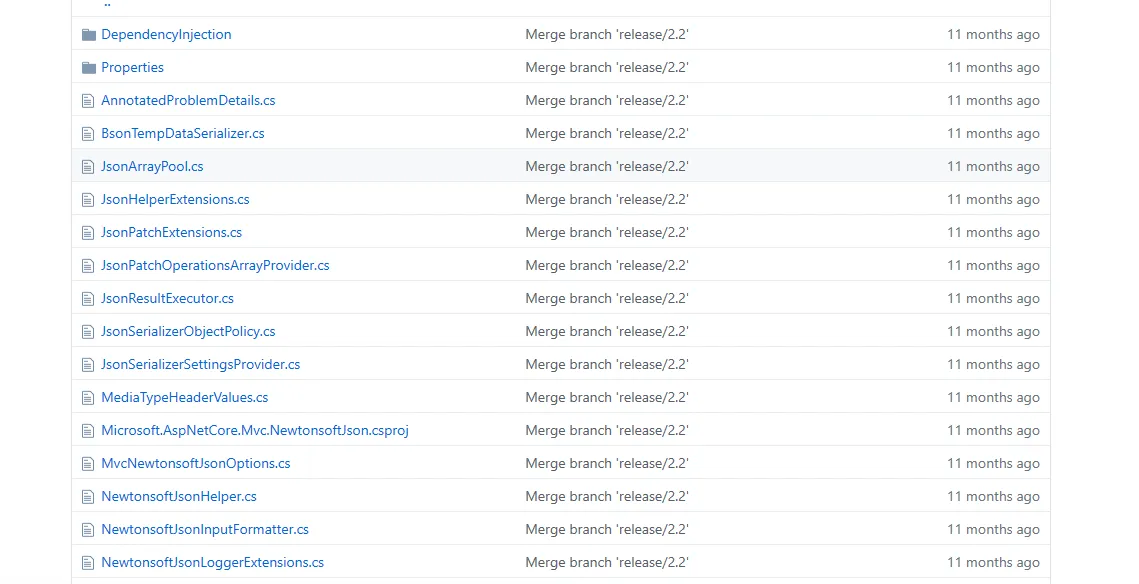The image size is (1139, 584).
Task: Open JsonHelperExtensions.cs file
Action: [175, 200]
